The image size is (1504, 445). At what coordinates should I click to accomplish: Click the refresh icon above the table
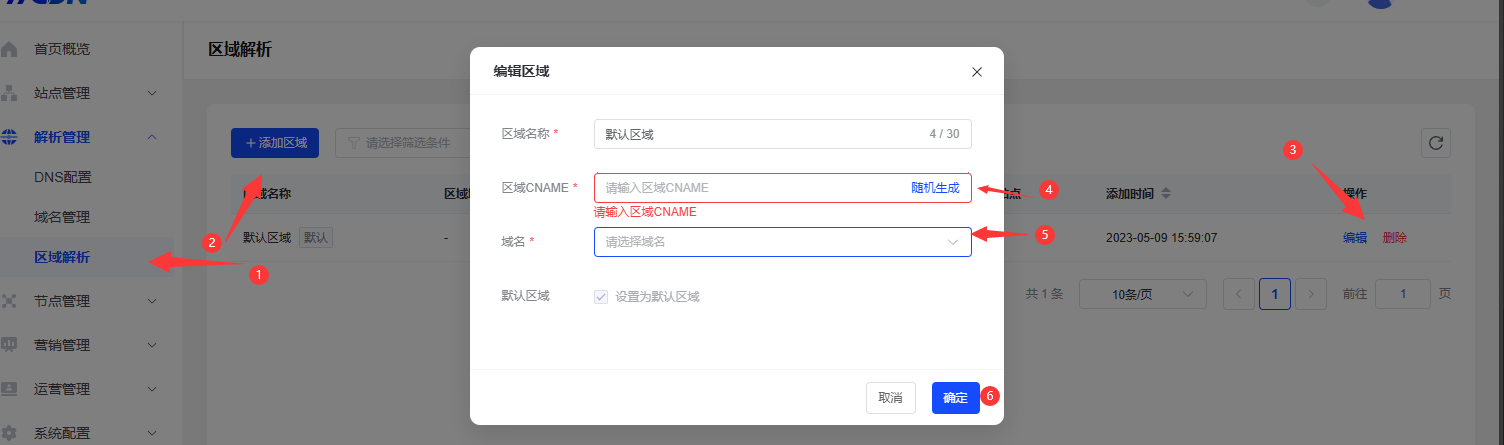(1436, 143)
